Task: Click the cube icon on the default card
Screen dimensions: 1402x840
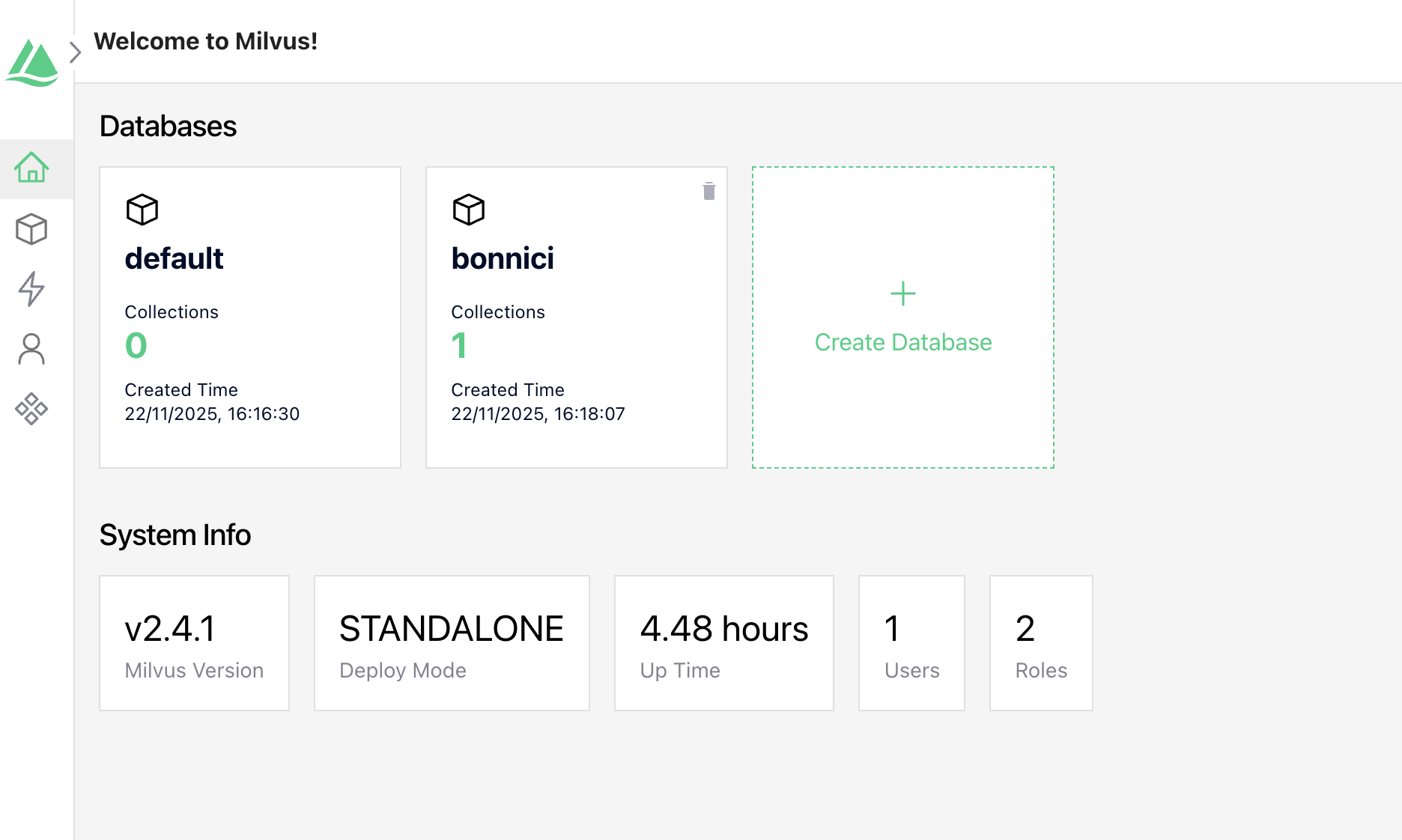Action: tap(142, 210)
